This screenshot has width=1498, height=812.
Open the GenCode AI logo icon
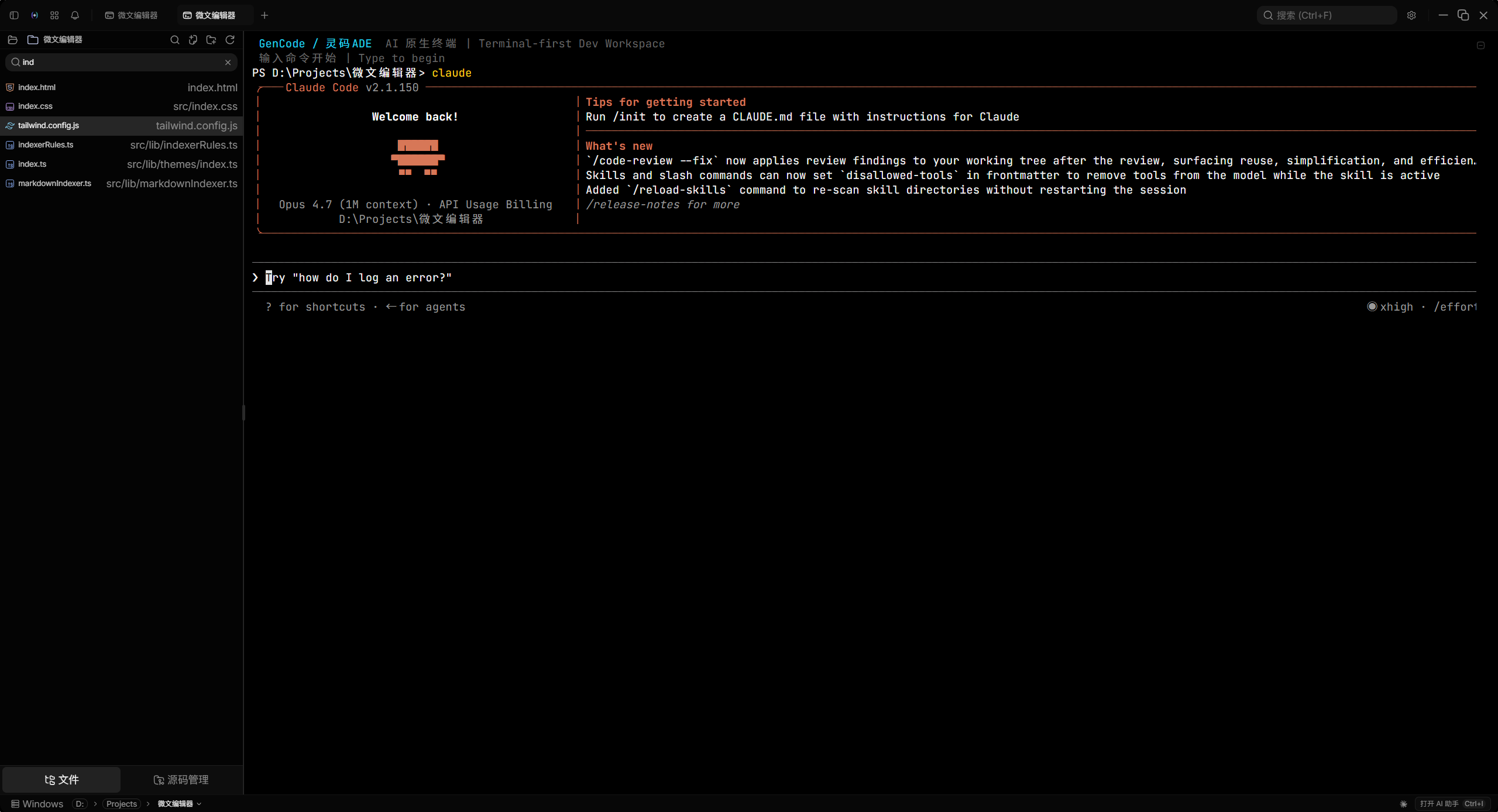pos(35,15)
